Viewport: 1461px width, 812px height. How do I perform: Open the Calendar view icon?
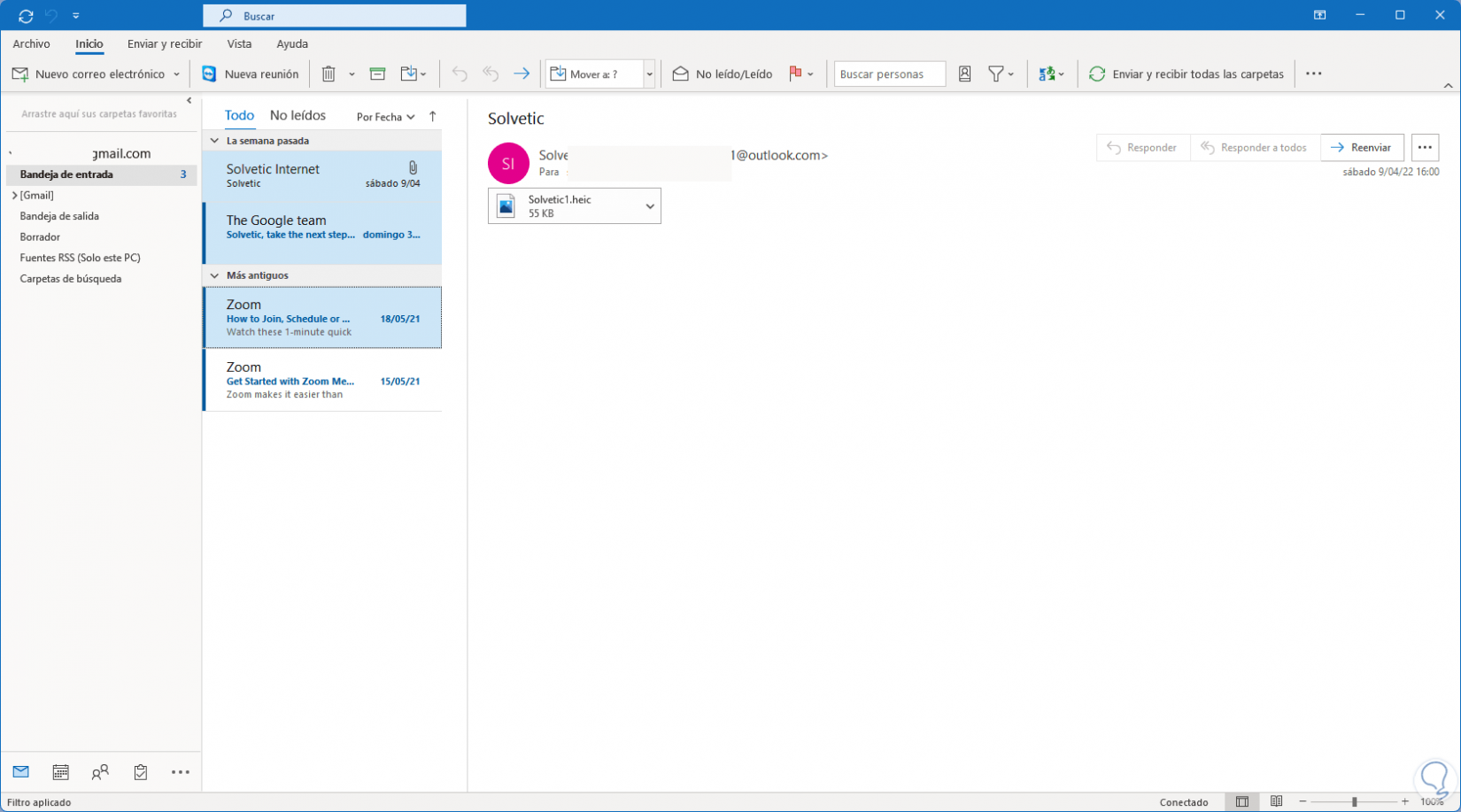(x=60, y=772)
